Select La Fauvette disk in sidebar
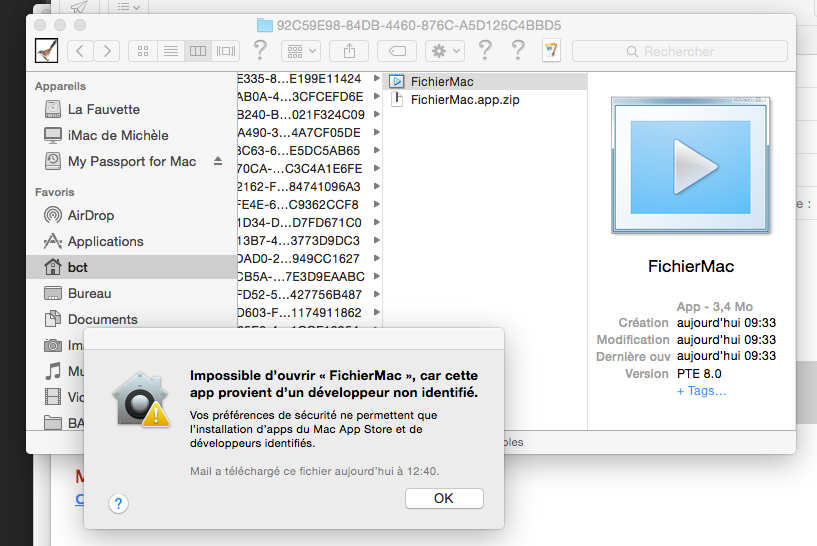Screen dimensions: 817x546 [103, 109]
